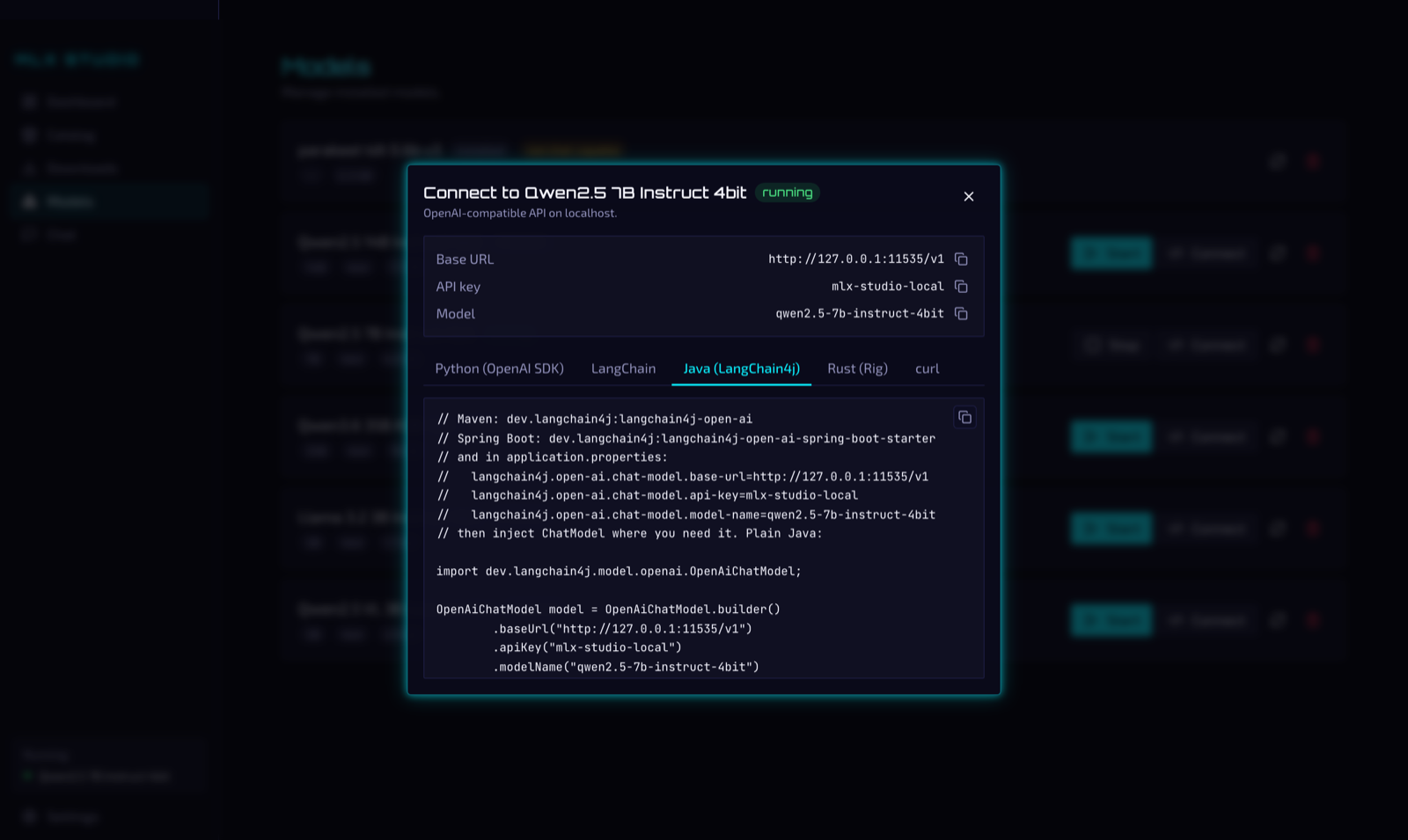1408x840 pixels.
Task: Click the API key label
Action: [458, 287]
